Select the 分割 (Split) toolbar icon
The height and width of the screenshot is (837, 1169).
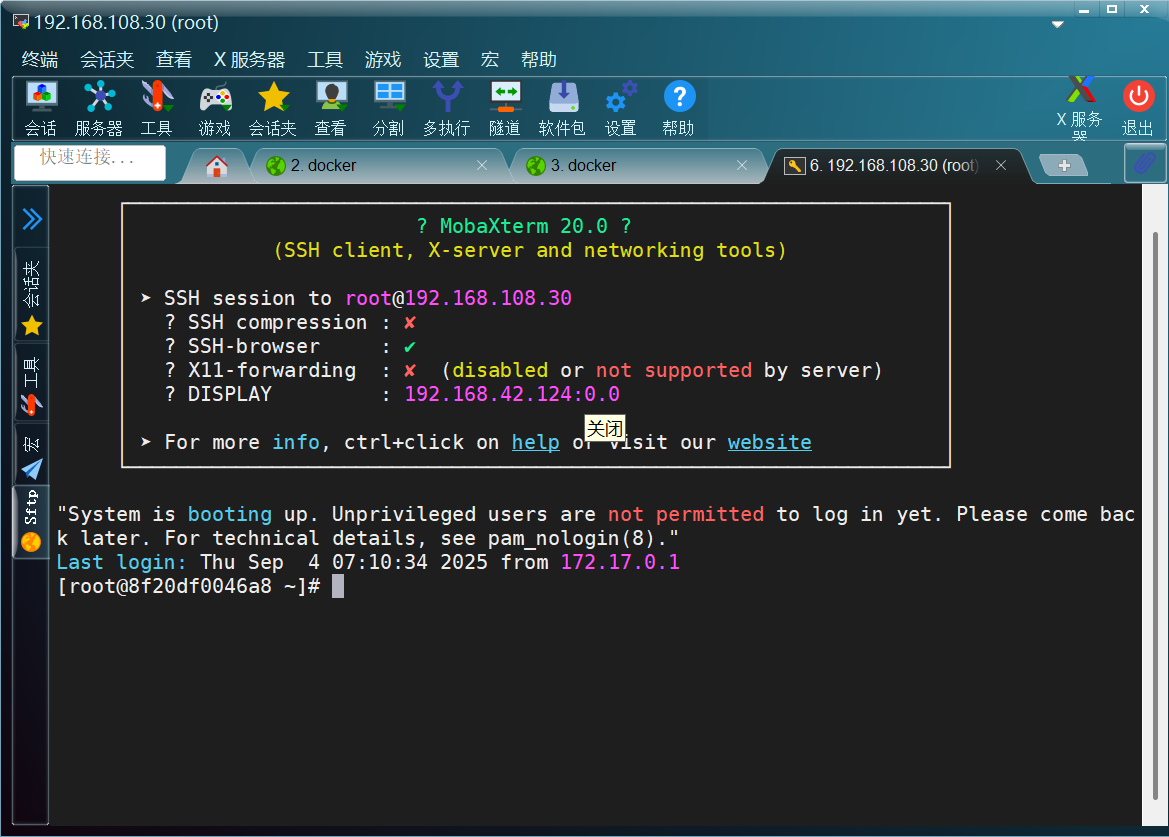pos(388,109)
